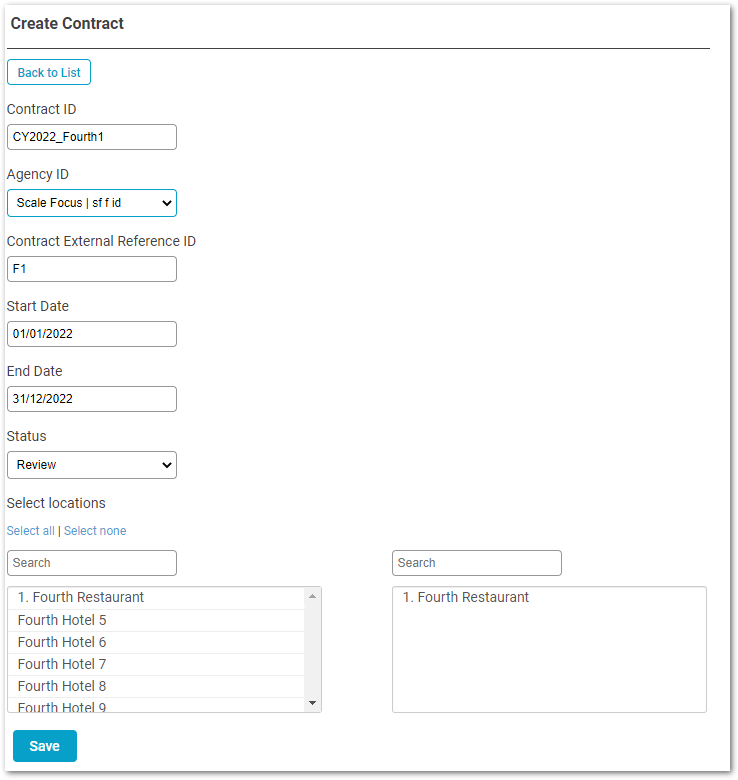The image size is (738, 780).
Task: Open the Agency ID dropdown
Action: (x=92, y=203)
